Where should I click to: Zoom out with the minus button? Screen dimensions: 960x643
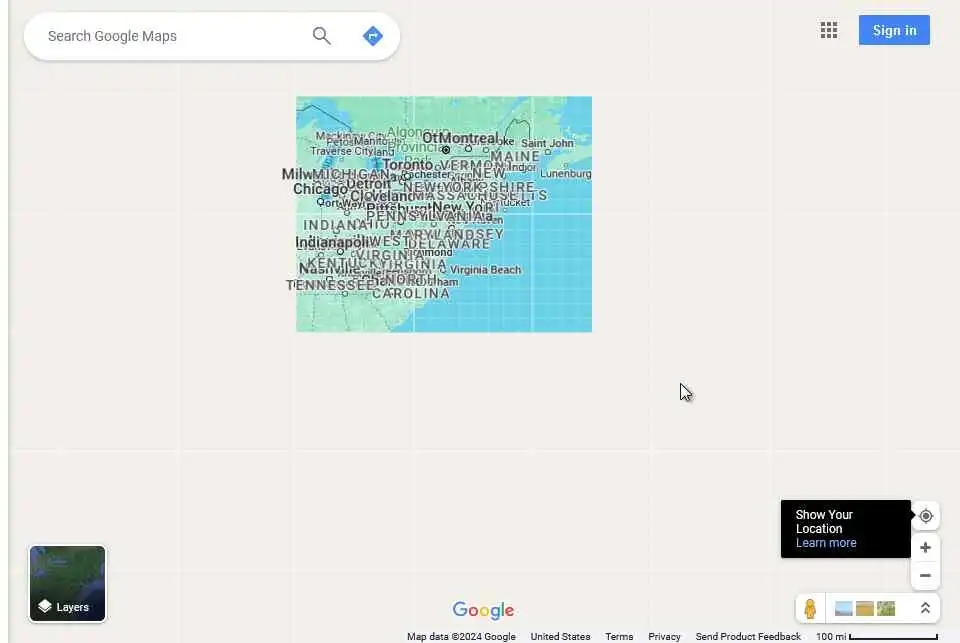[925, 576]
